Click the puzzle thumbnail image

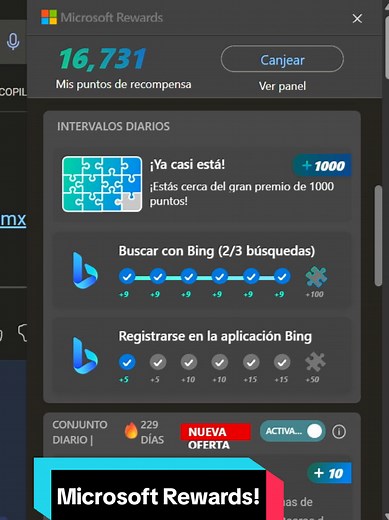[102, 184]
